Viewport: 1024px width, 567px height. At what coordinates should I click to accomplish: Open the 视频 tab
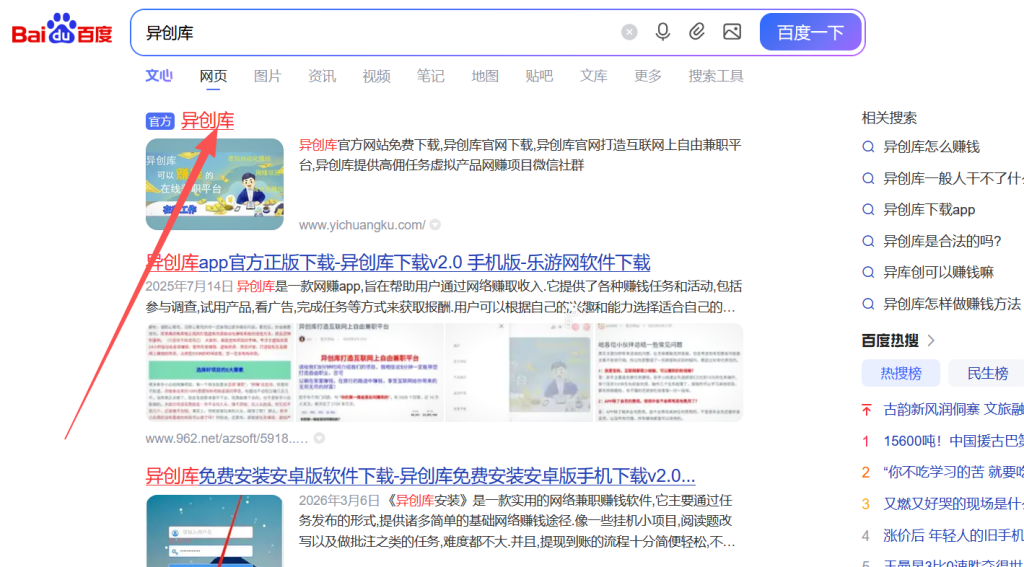pos(376,76)
